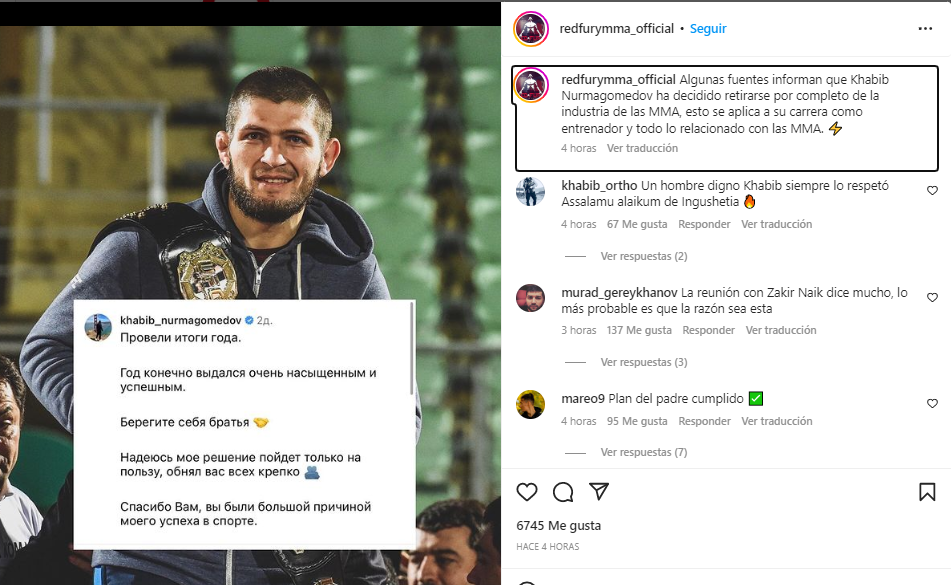The height and width of the screenshot is (585, 951).
Task: Open khabib_ortho's profile picture
Action: click(x=530, y=191)
